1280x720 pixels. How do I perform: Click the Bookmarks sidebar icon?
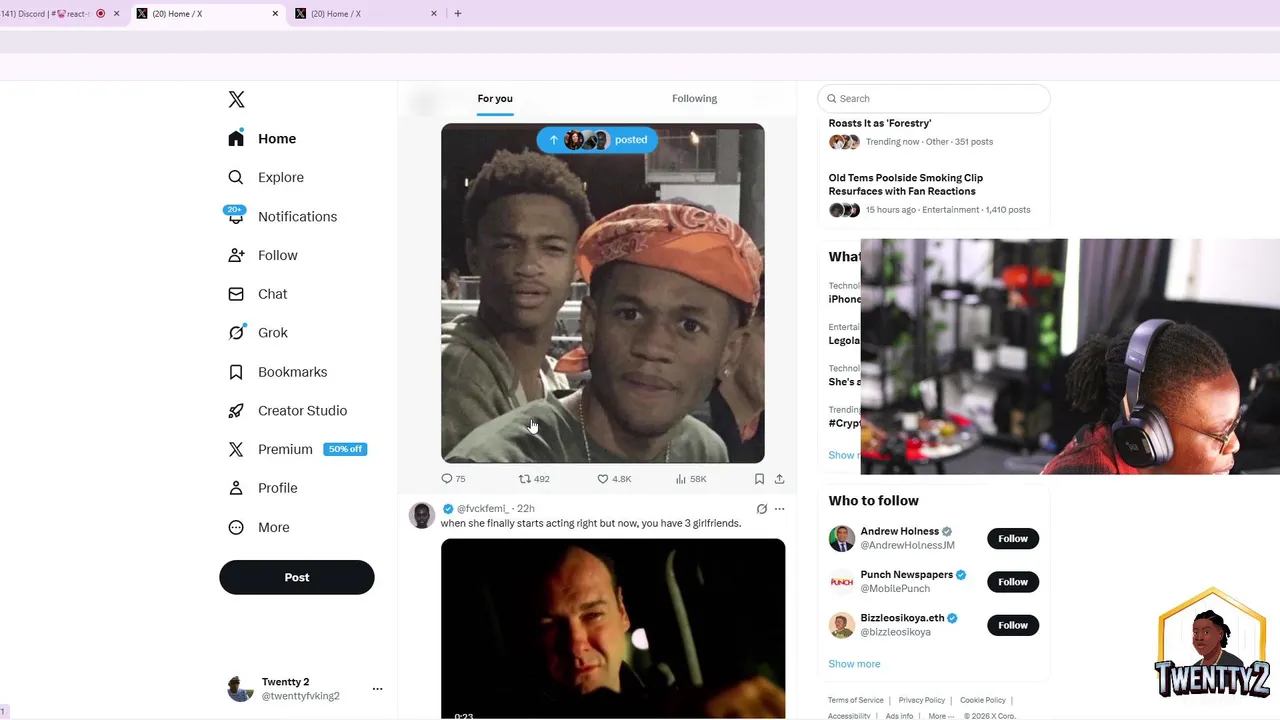[236, 372]
